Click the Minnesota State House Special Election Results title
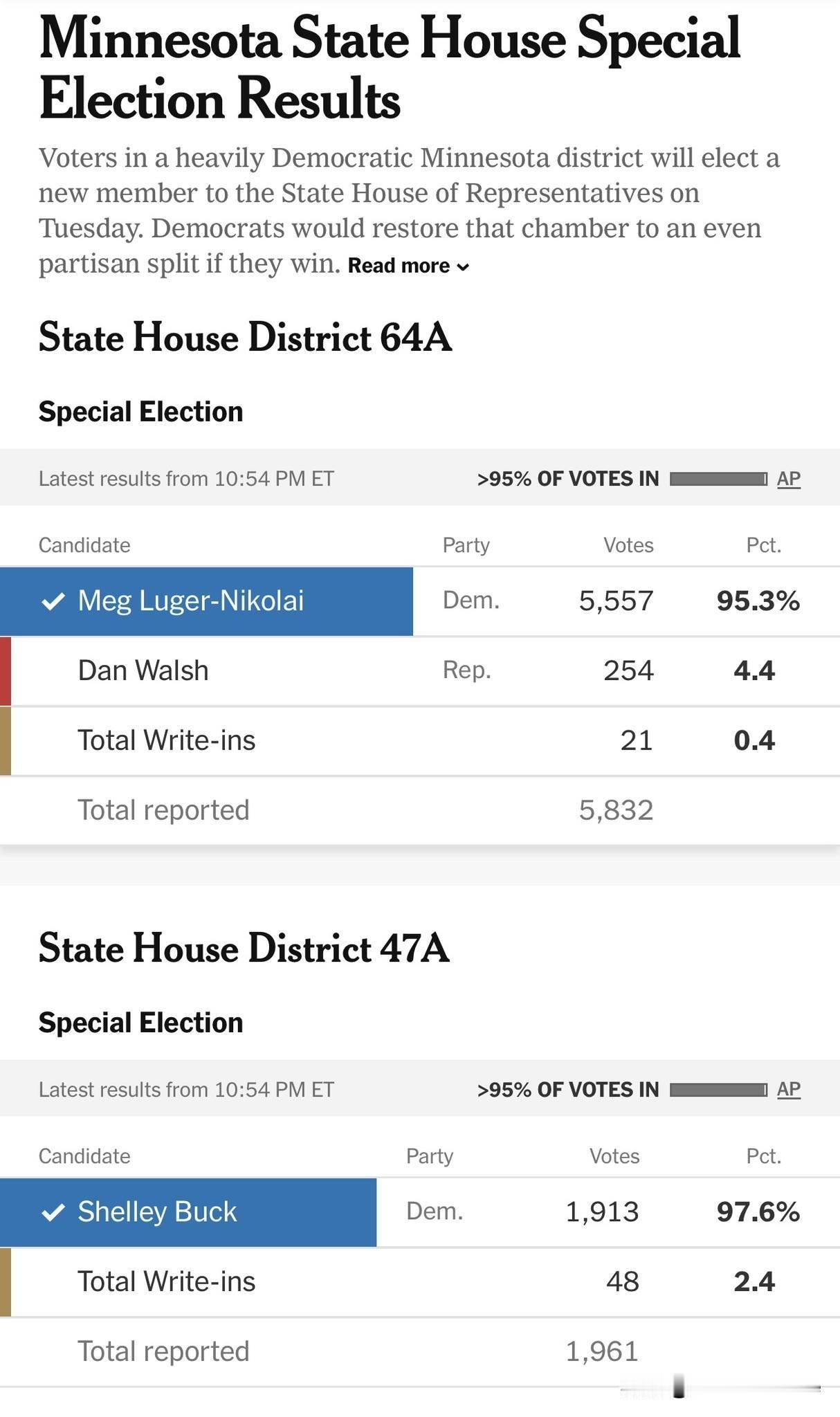Image resolution: width=840 pixels, height=1417 pixels. (x=390, y=68)
